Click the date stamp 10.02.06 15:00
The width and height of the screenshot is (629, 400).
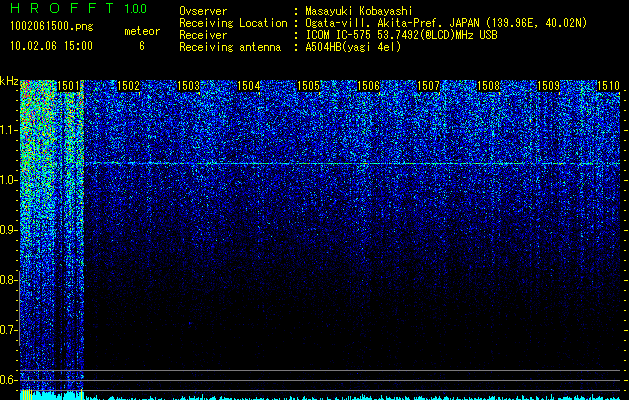pos(51,46)
